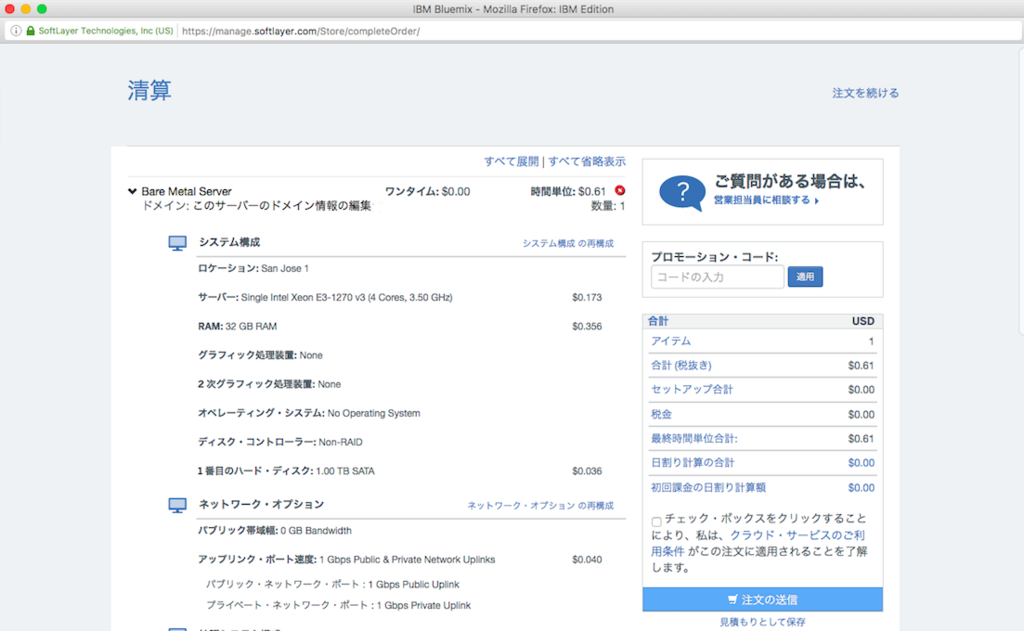Collapse the Bare Metal Server section arrow
Image resolution: width=1024 pixels, height=631 pixels.
point(133,191)
